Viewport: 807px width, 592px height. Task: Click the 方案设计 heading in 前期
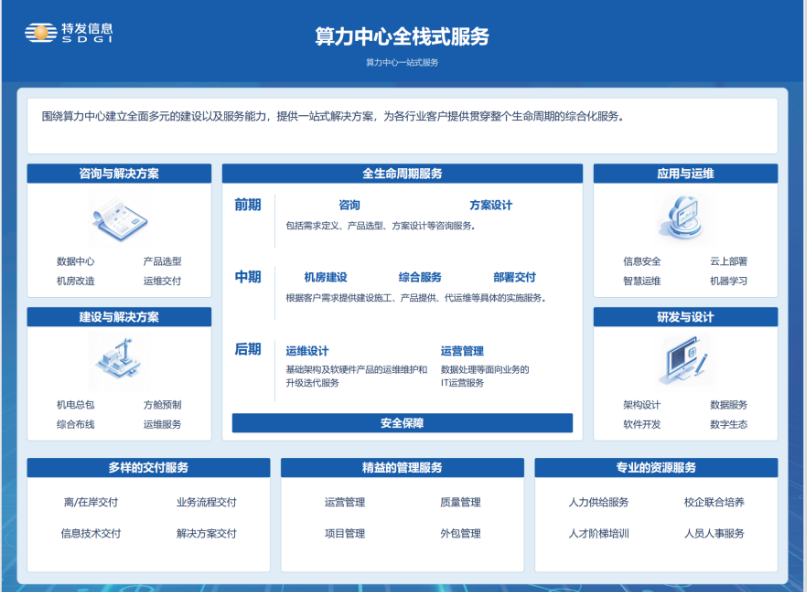pyautogui.click(x=491, y=205)
